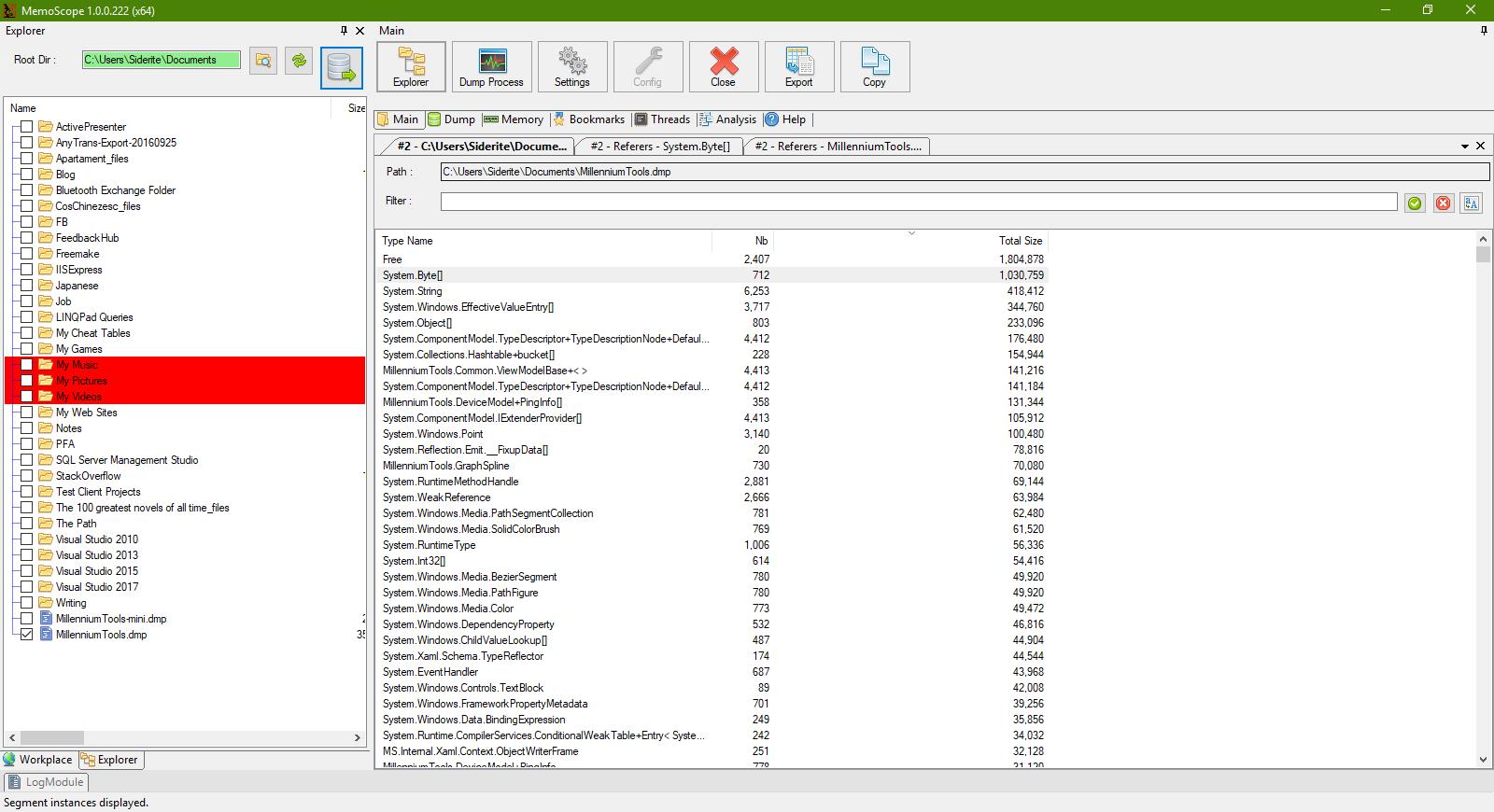1494x812 pixels.
Task: Clear filter with the red X icon
Action: click(1444, 203)
